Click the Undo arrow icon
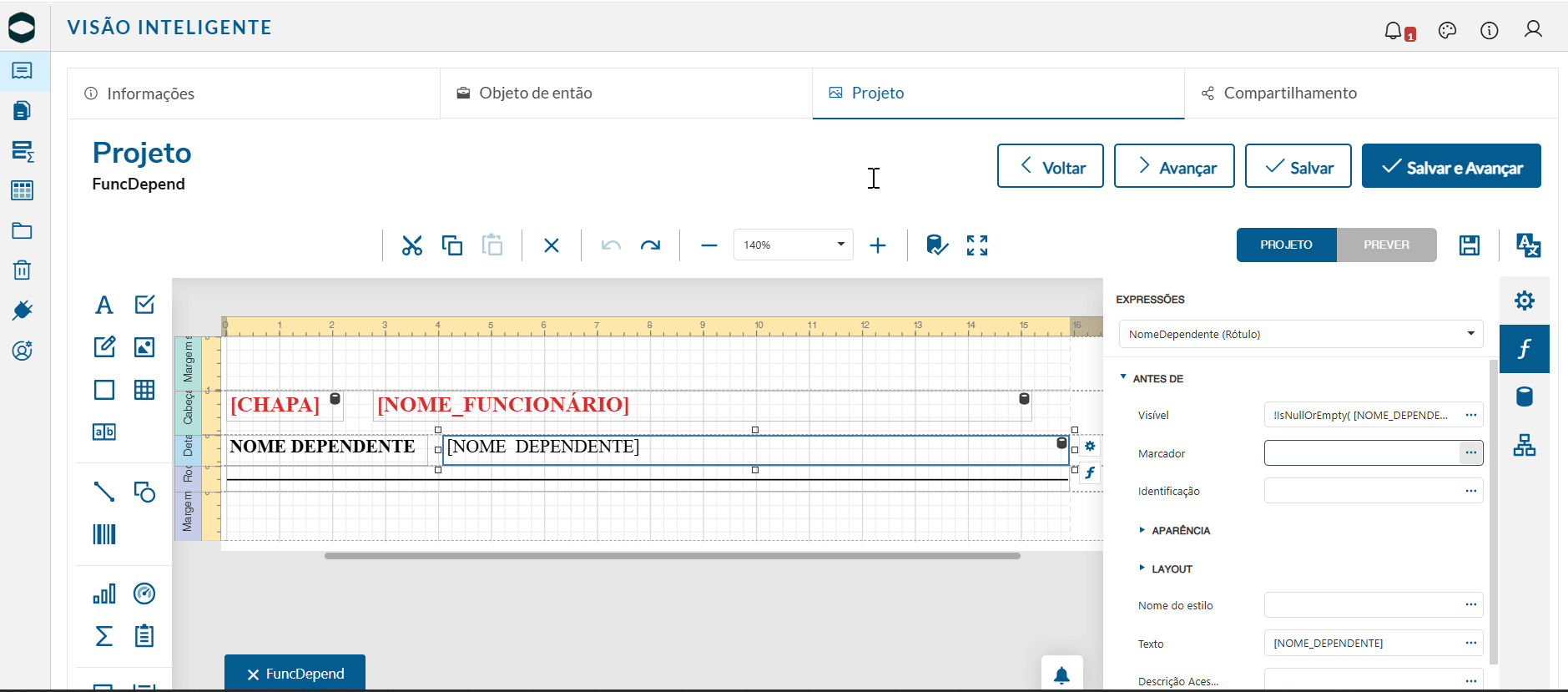This screenshot has width=1568, height=692. [x=611, y=245]
